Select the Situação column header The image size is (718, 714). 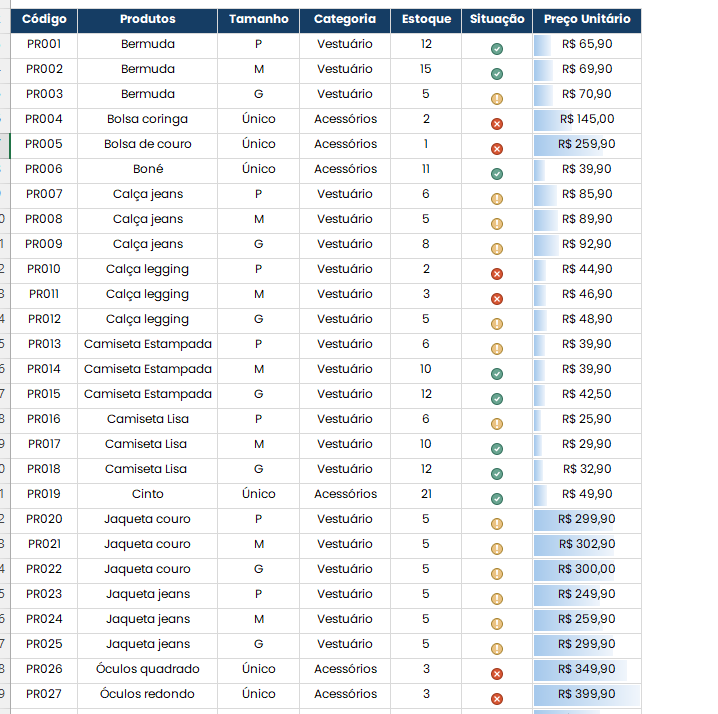(497, 19)
